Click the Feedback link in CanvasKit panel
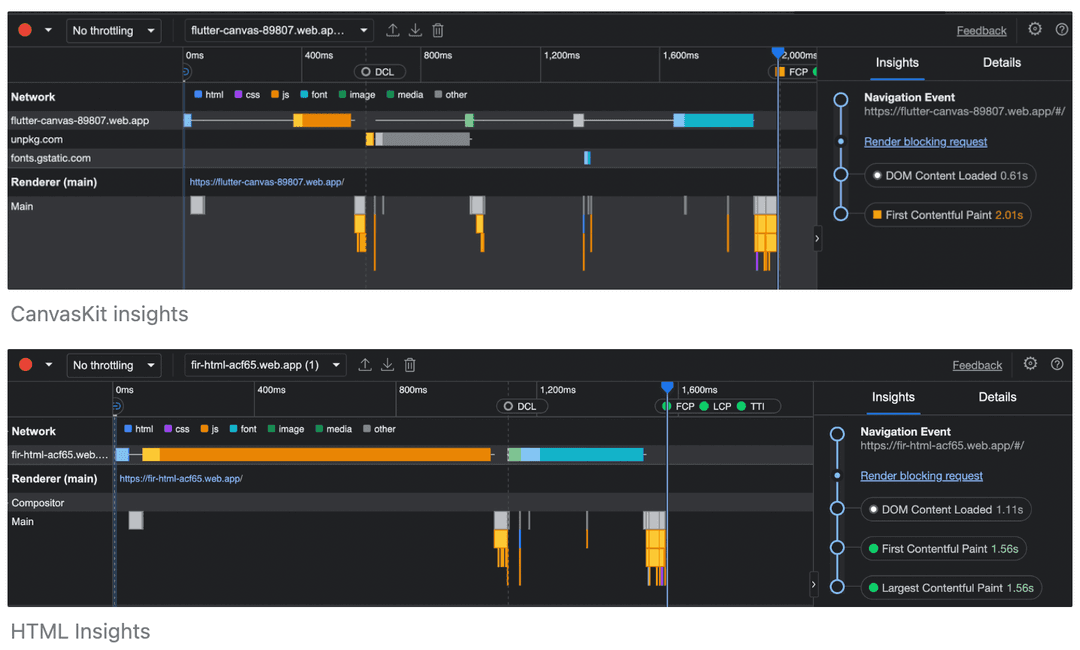The image size is (1080, 650). pos(981,31)
